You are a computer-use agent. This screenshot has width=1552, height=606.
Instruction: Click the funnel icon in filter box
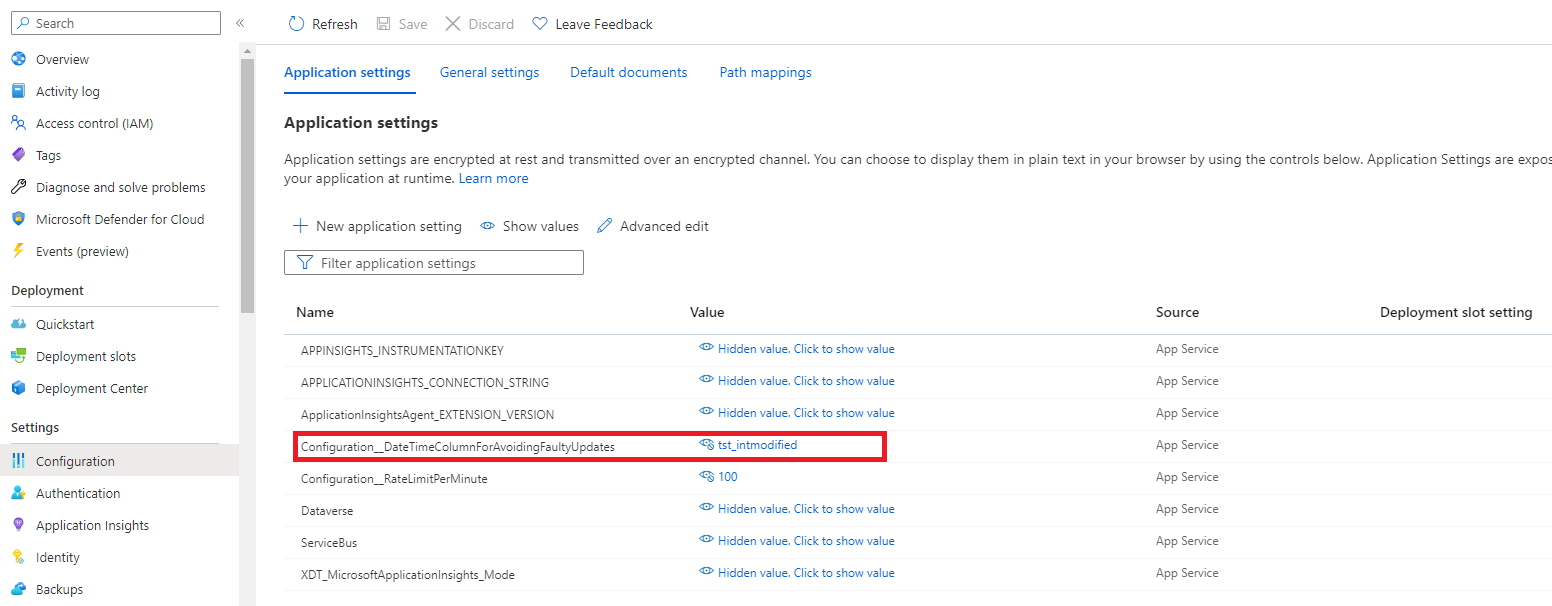click(305, 263)
